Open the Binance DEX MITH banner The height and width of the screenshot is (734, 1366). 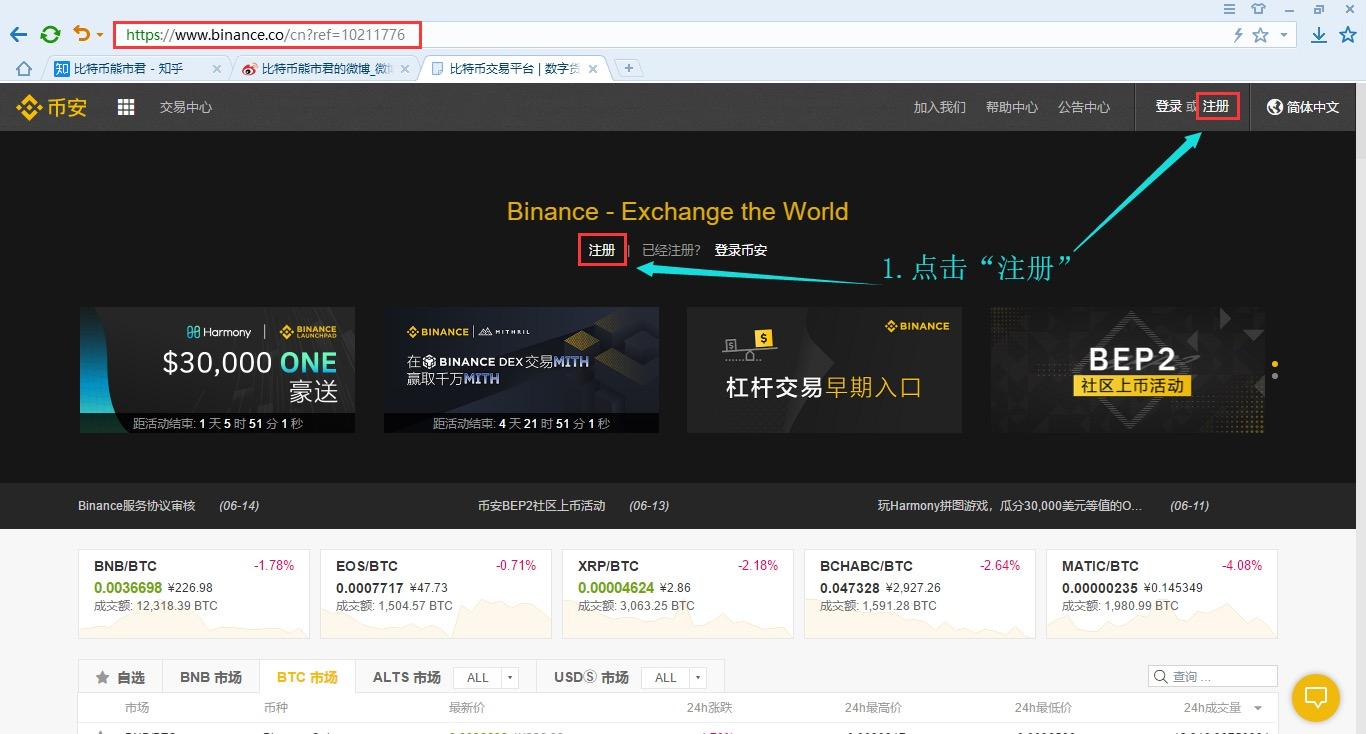pos(521,370)
